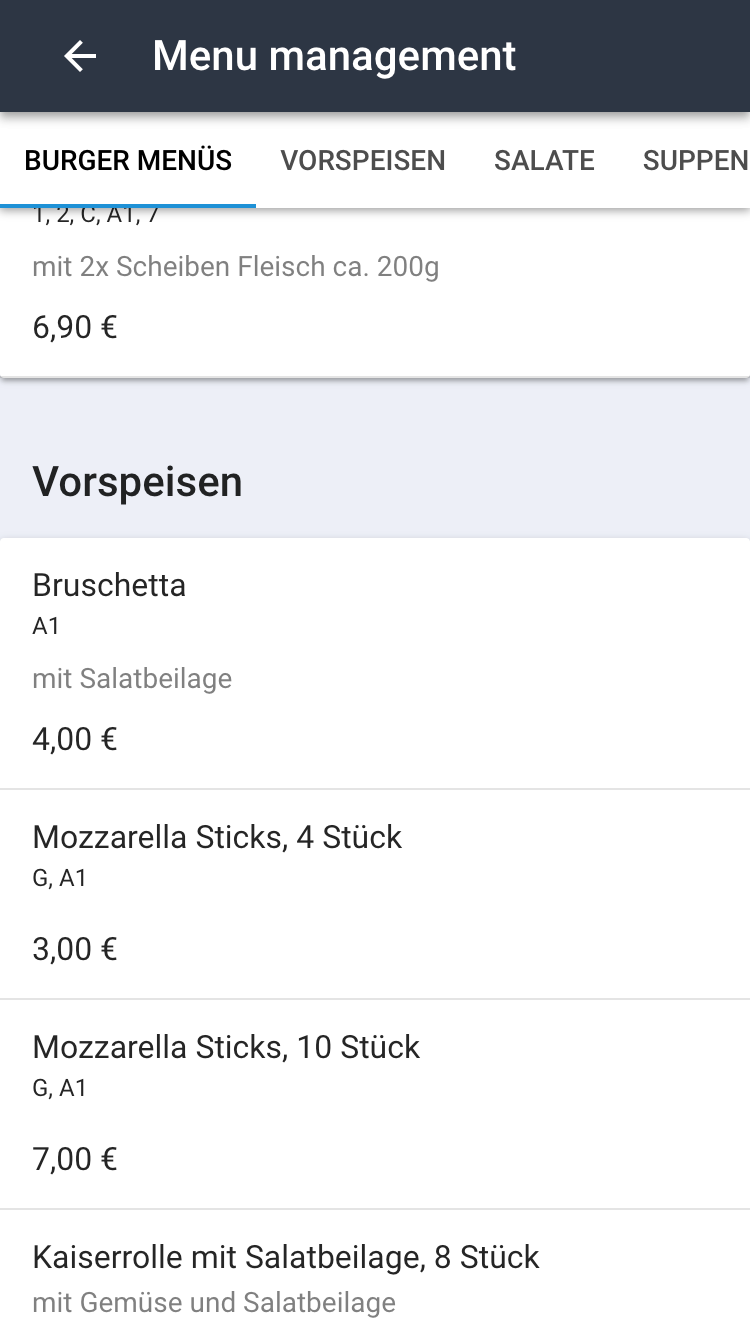Tap the 4,00 € Bruschetta price
The height and width of the screenshot is (1334, 750).
[75, 739]
